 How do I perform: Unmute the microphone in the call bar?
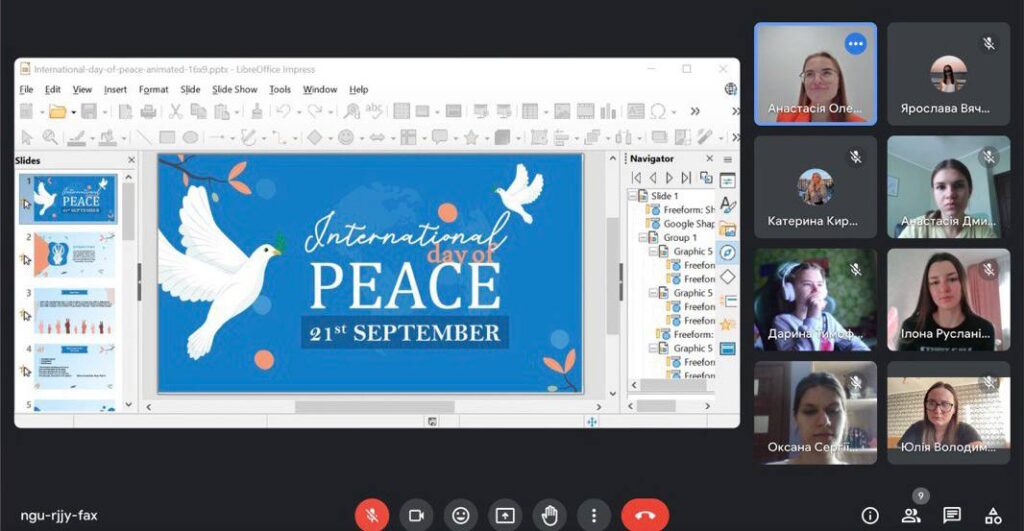point(371,515)
